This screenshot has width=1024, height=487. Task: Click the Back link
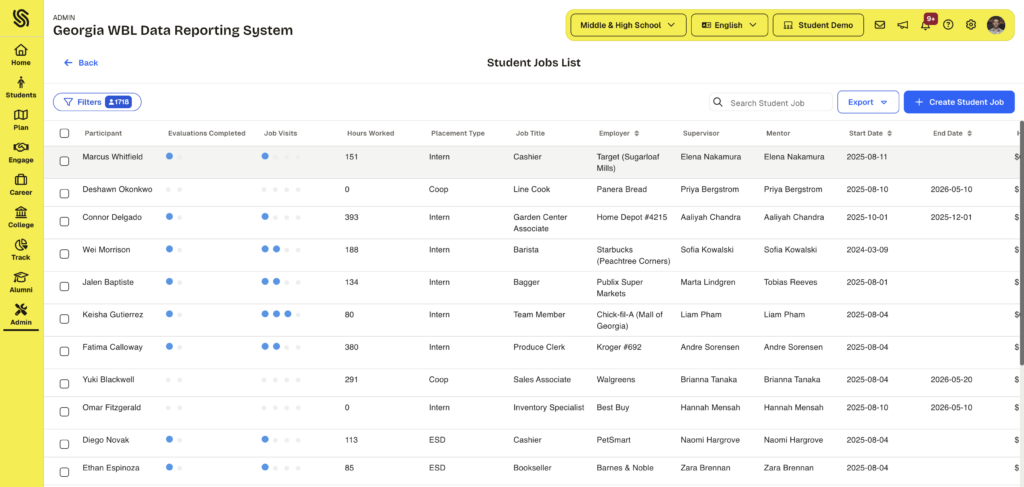pos(81,63)
